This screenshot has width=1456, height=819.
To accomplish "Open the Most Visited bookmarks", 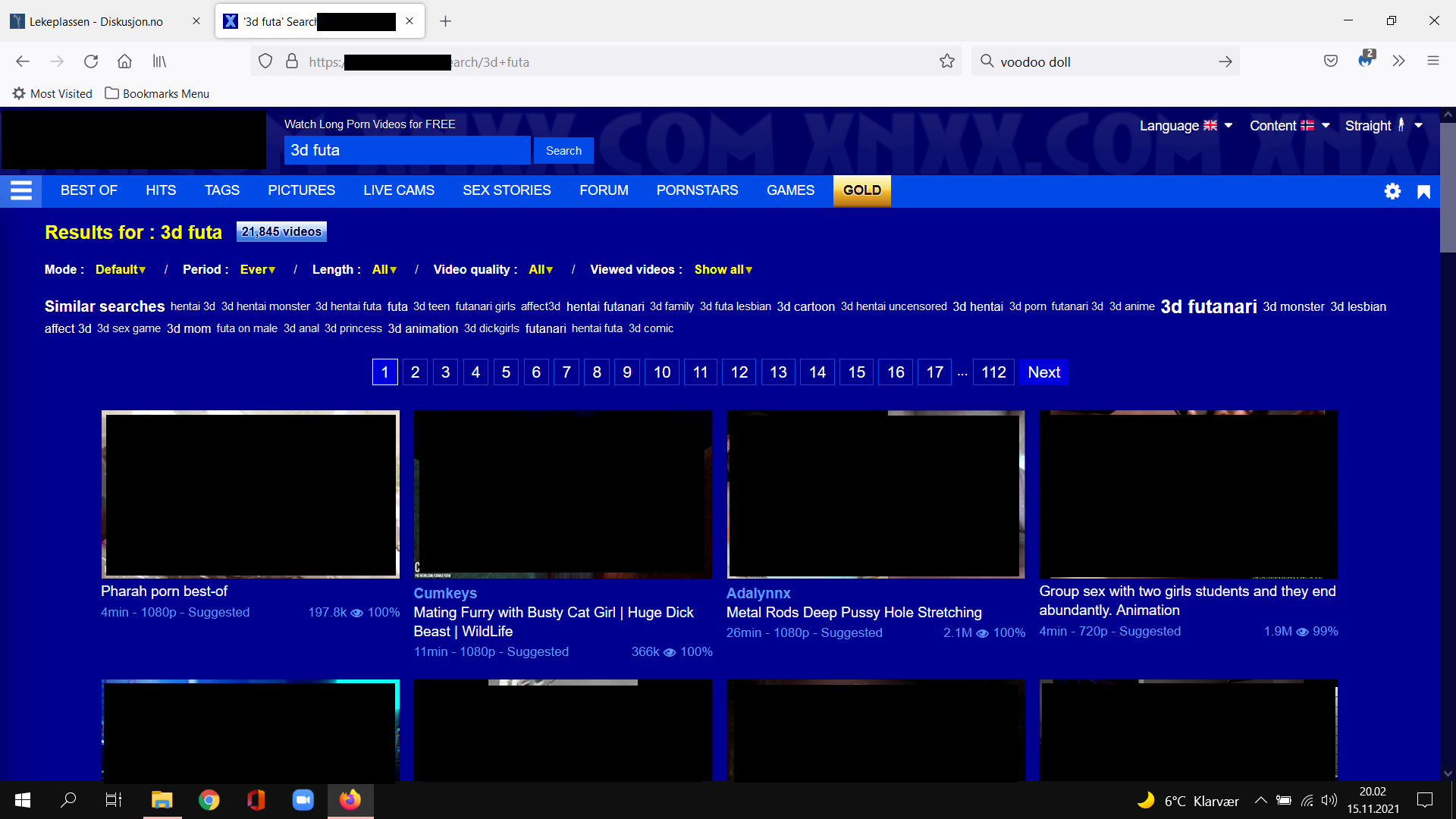I will 52,93.
